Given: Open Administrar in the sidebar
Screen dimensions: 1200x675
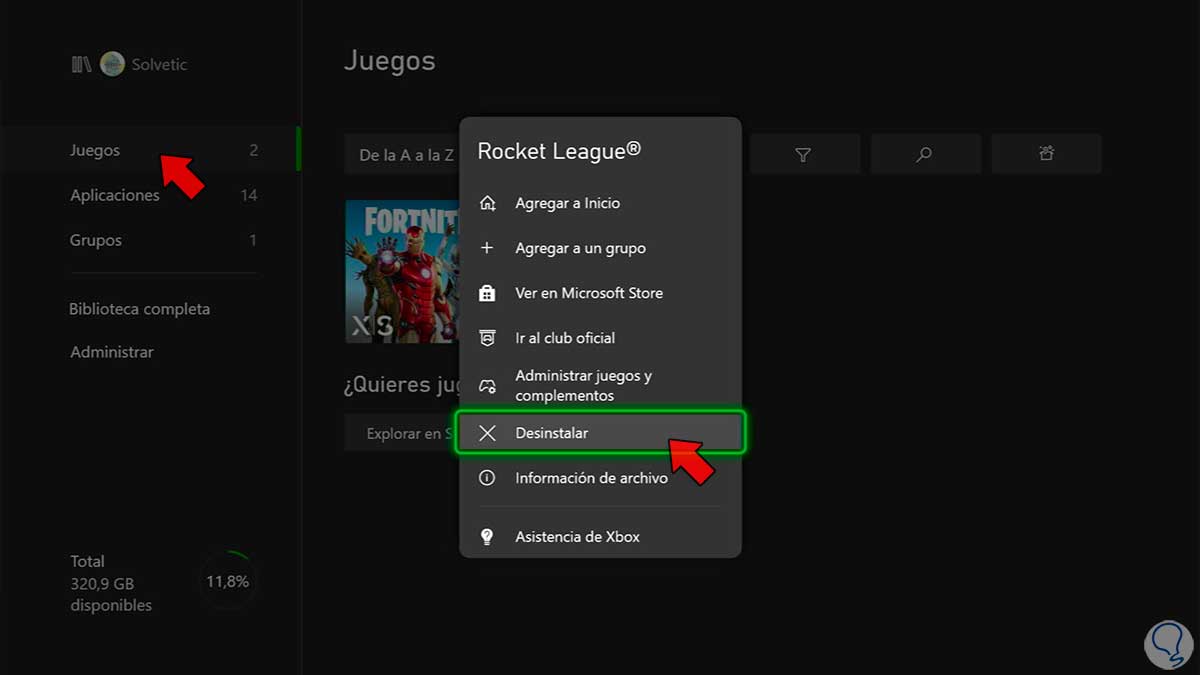Looking at the screenshot, I should 112,352.
